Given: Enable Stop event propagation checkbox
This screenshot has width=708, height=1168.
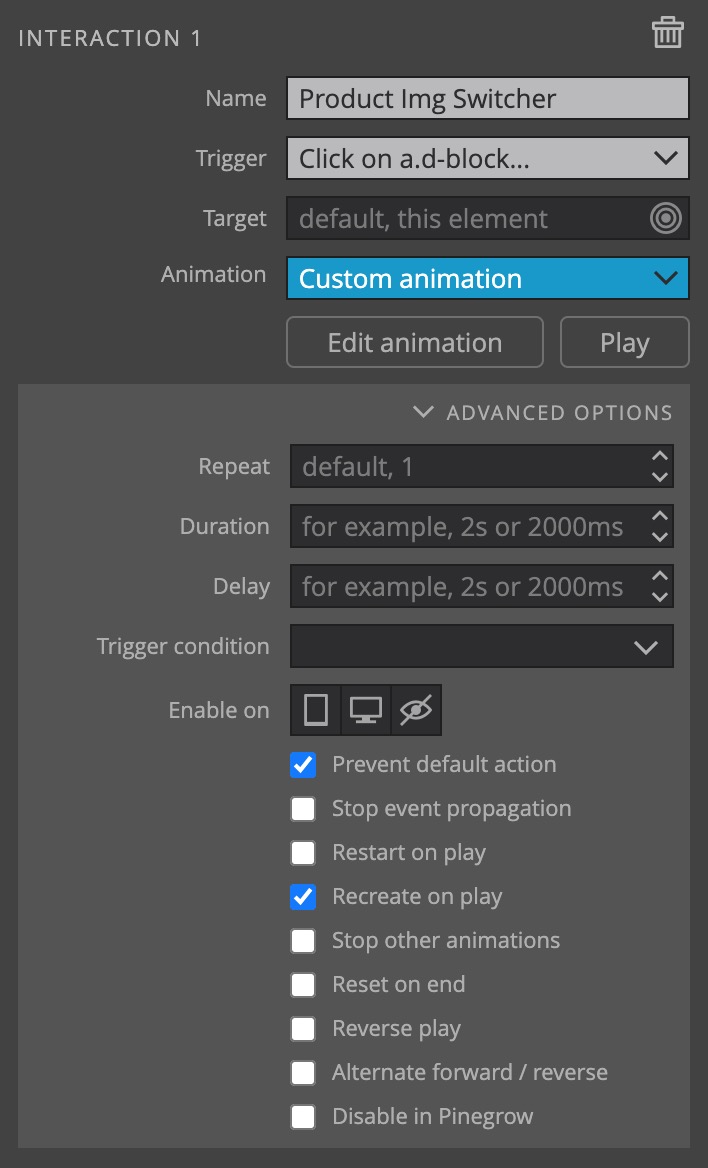Looking at the screenshot, I should (303, 808).
